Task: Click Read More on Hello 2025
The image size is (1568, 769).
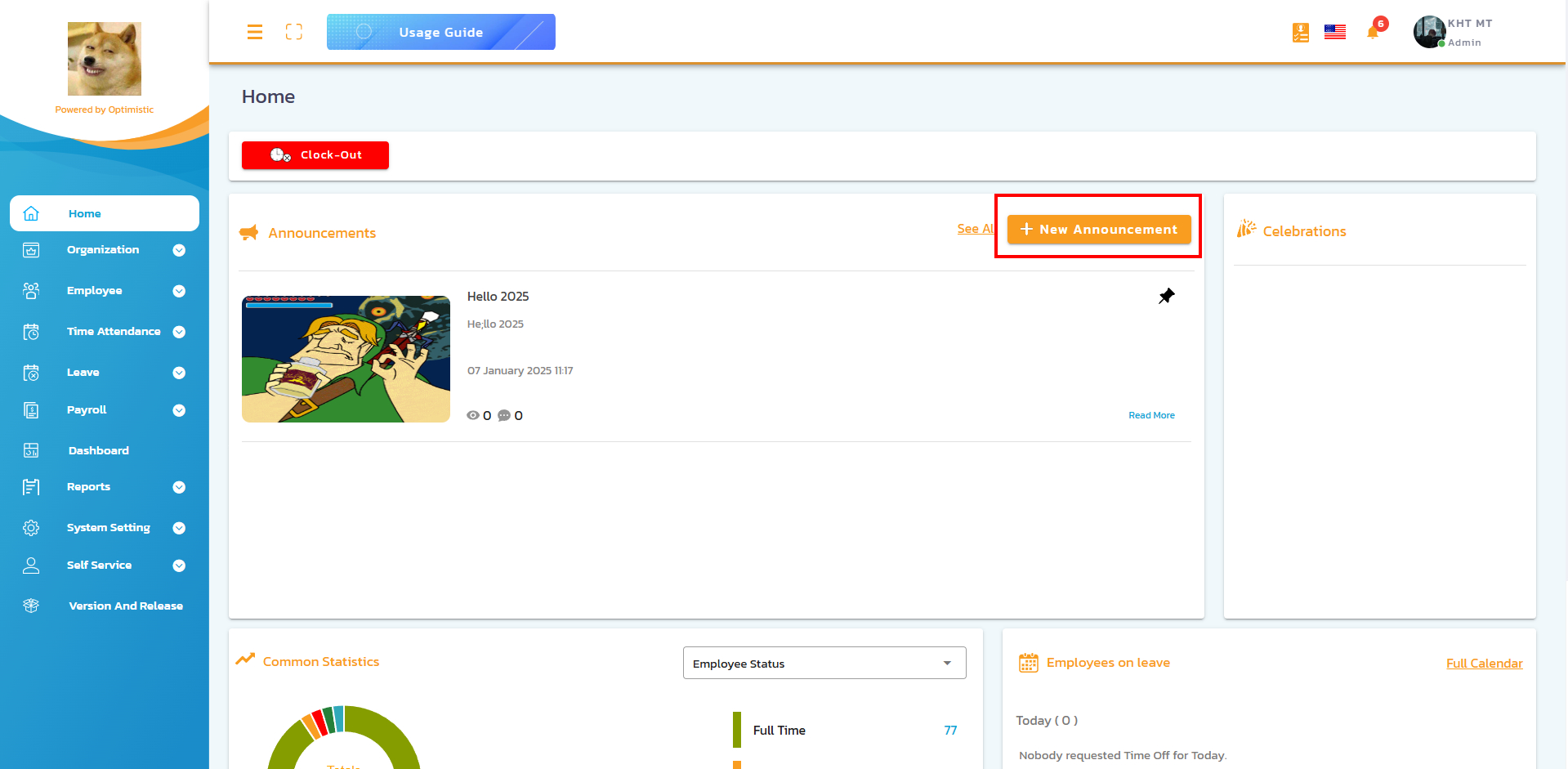Action: point(1151,415)
